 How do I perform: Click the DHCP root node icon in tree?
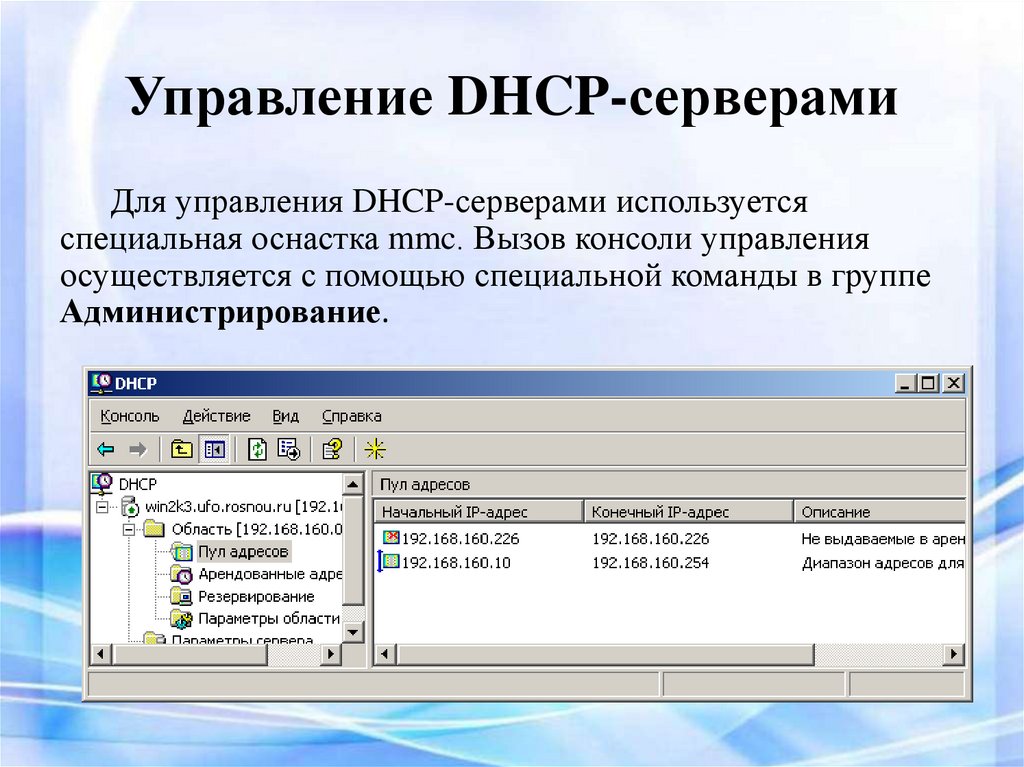point(102,483)
